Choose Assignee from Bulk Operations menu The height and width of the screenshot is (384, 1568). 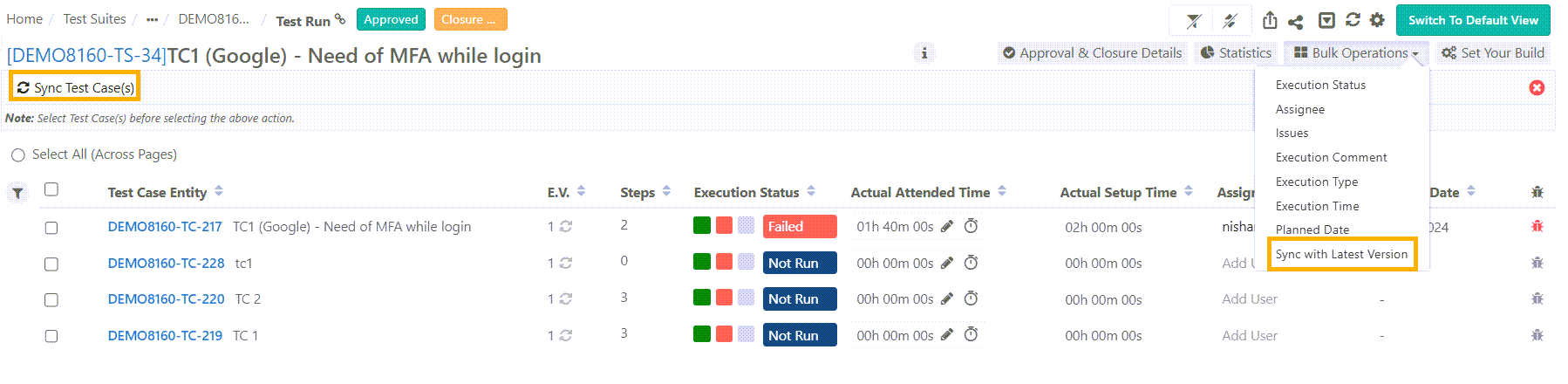pos(1299,109)
